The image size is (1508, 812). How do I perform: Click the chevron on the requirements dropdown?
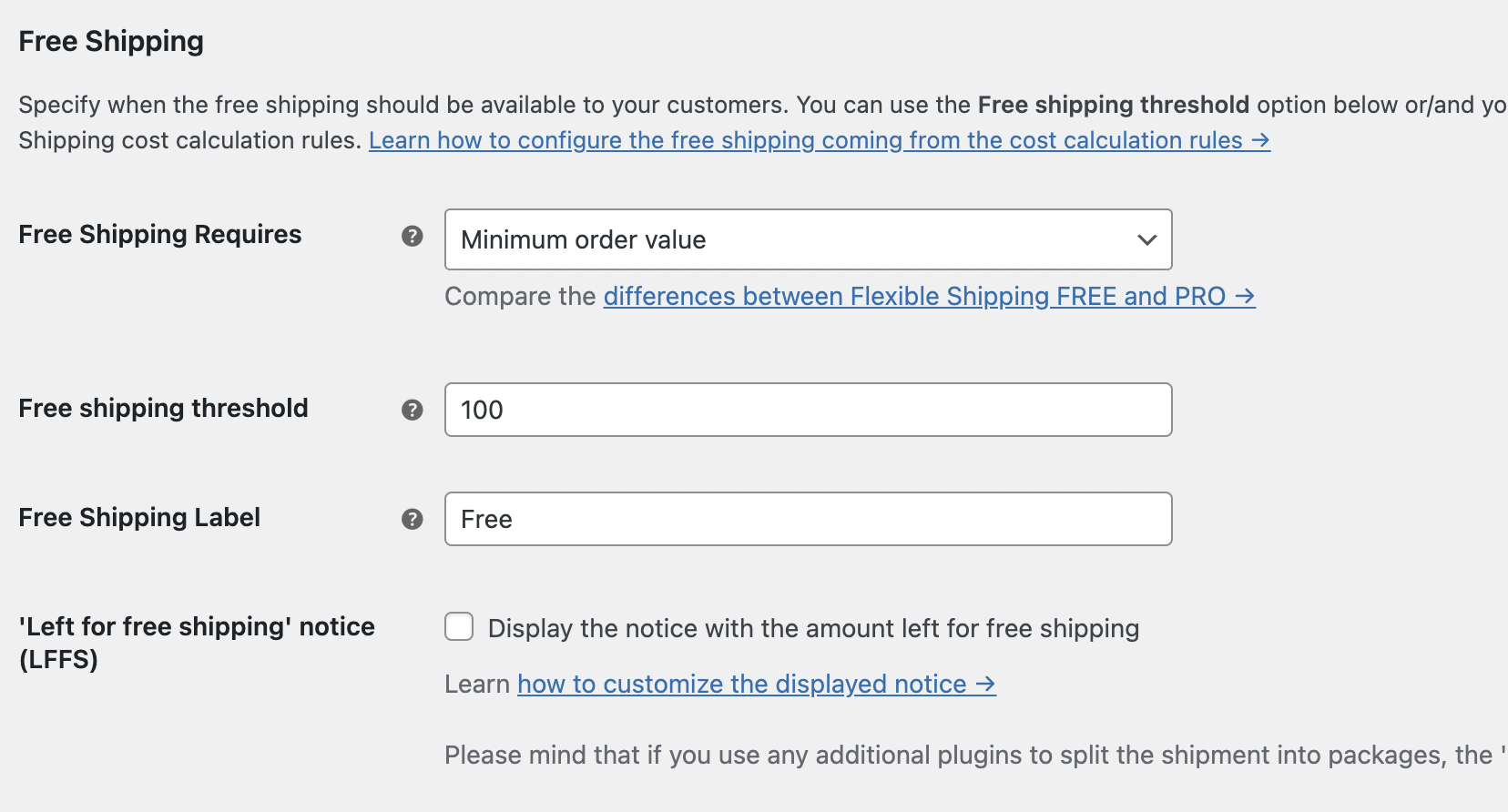pyautogui.click(x=1146, y=239)
